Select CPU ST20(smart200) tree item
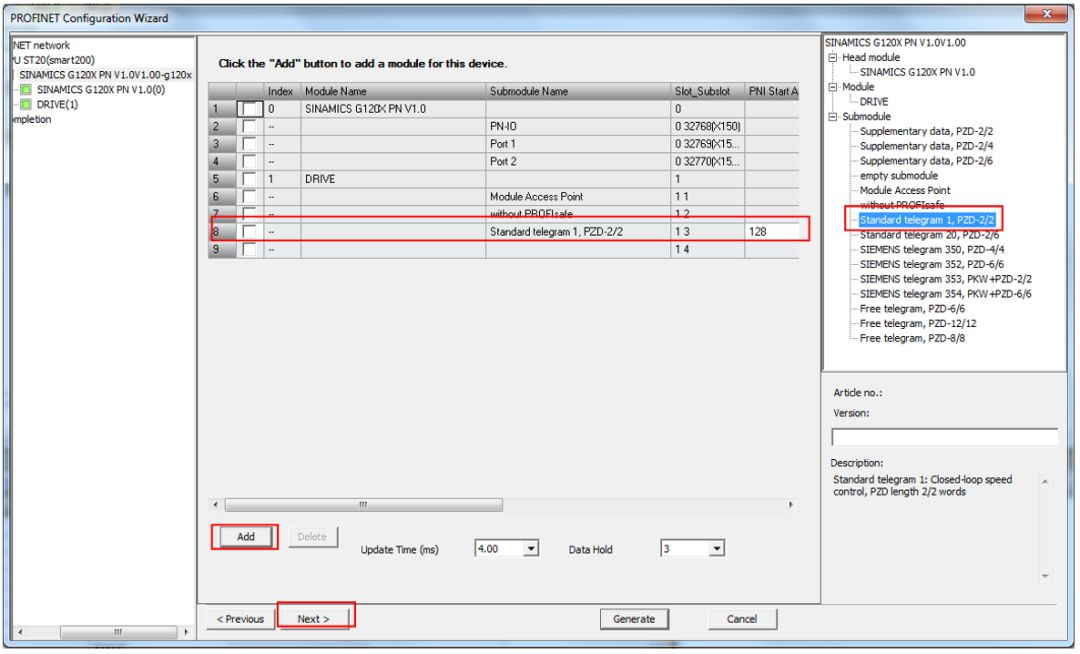Image resolution: width=1080 pixels, height=654 pixels. (54, 61)
